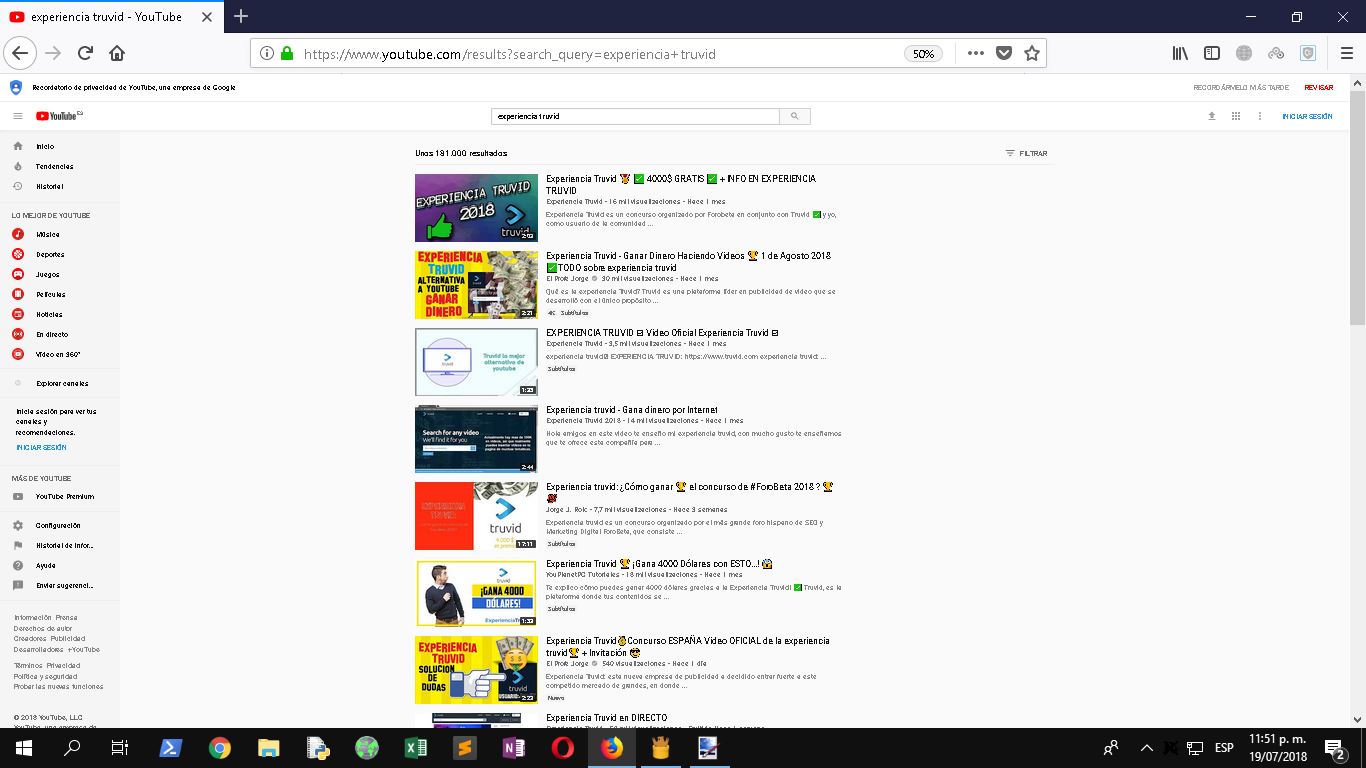Open the taskbar clock and date
This screenshot has height=768, width=1366.
coord(1277,747)
